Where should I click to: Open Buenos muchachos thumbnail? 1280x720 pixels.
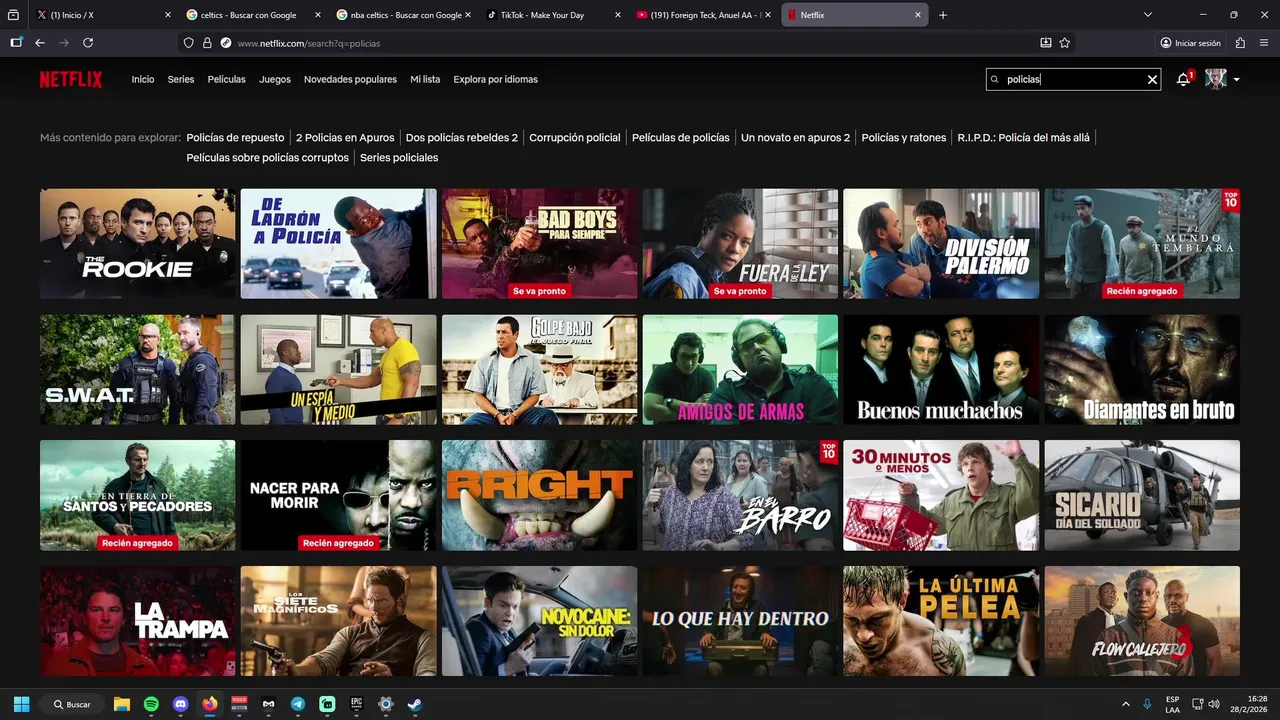click(941, 369)
